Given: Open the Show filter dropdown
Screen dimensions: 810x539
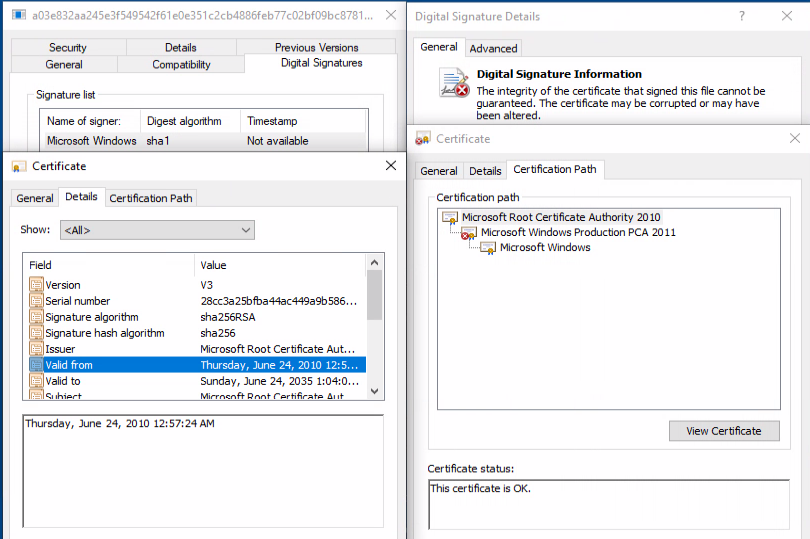Looking at the screenshot, I should 157,230.
